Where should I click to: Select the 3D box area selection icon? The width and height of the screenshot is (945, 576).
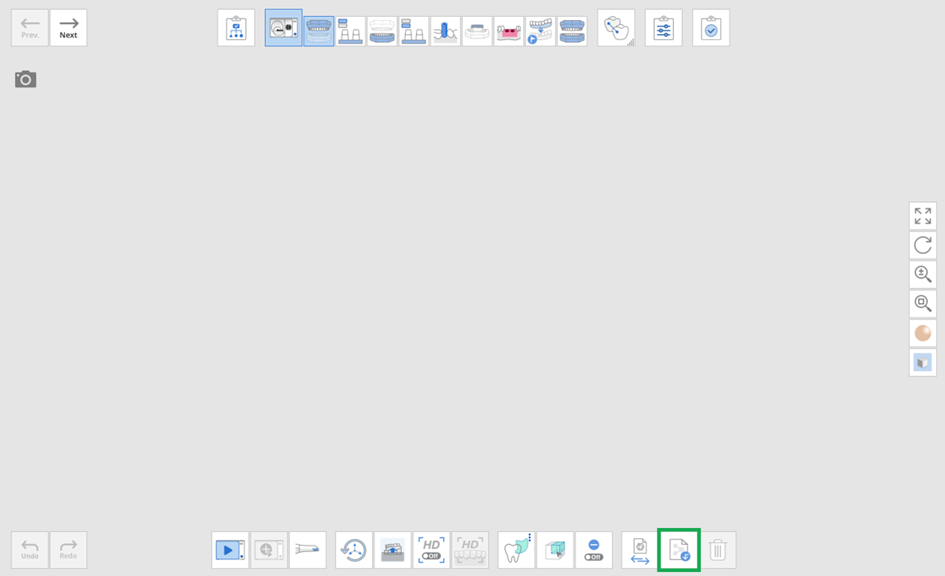tap(555, 550)
